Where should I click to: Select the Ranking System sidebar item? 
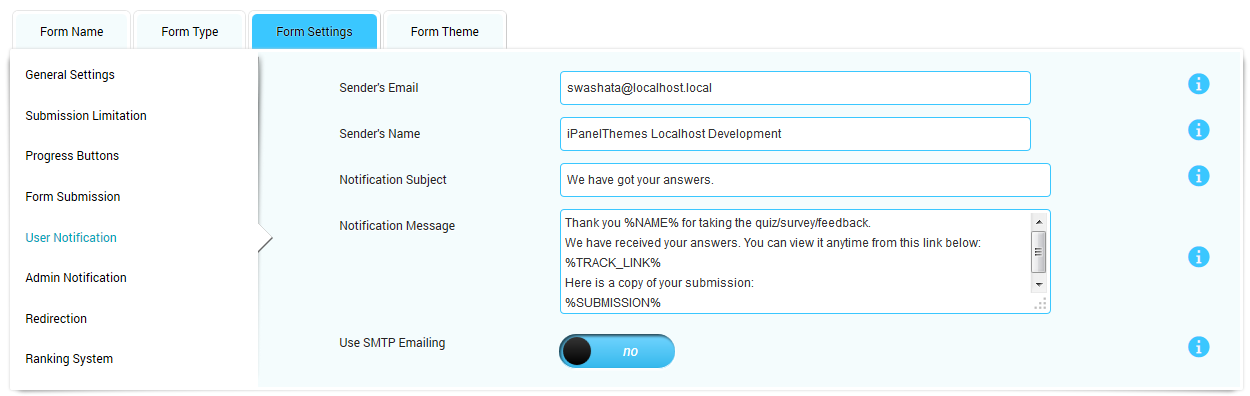pos(69,359)
